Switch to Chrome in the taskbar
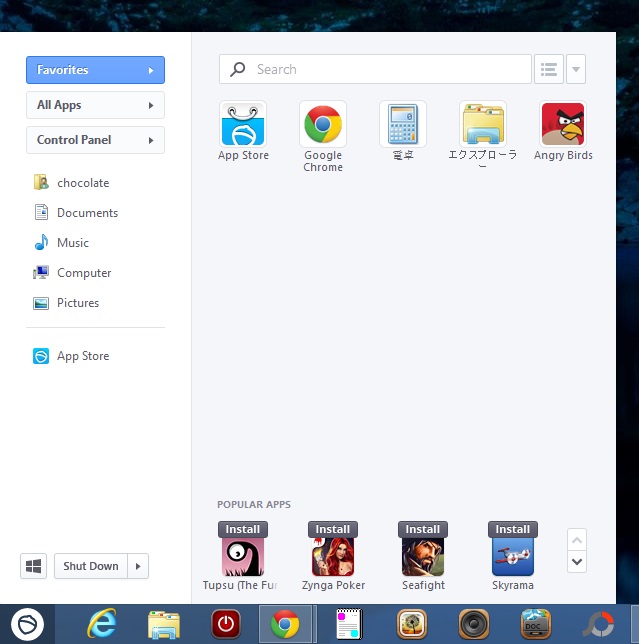639x644 pixels. click(x=285, y=624)
